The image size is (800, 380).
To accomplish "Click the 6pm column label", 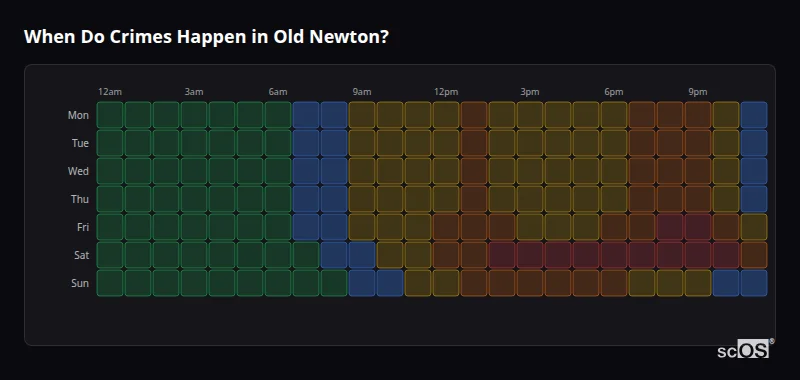I will pos(614,92).
